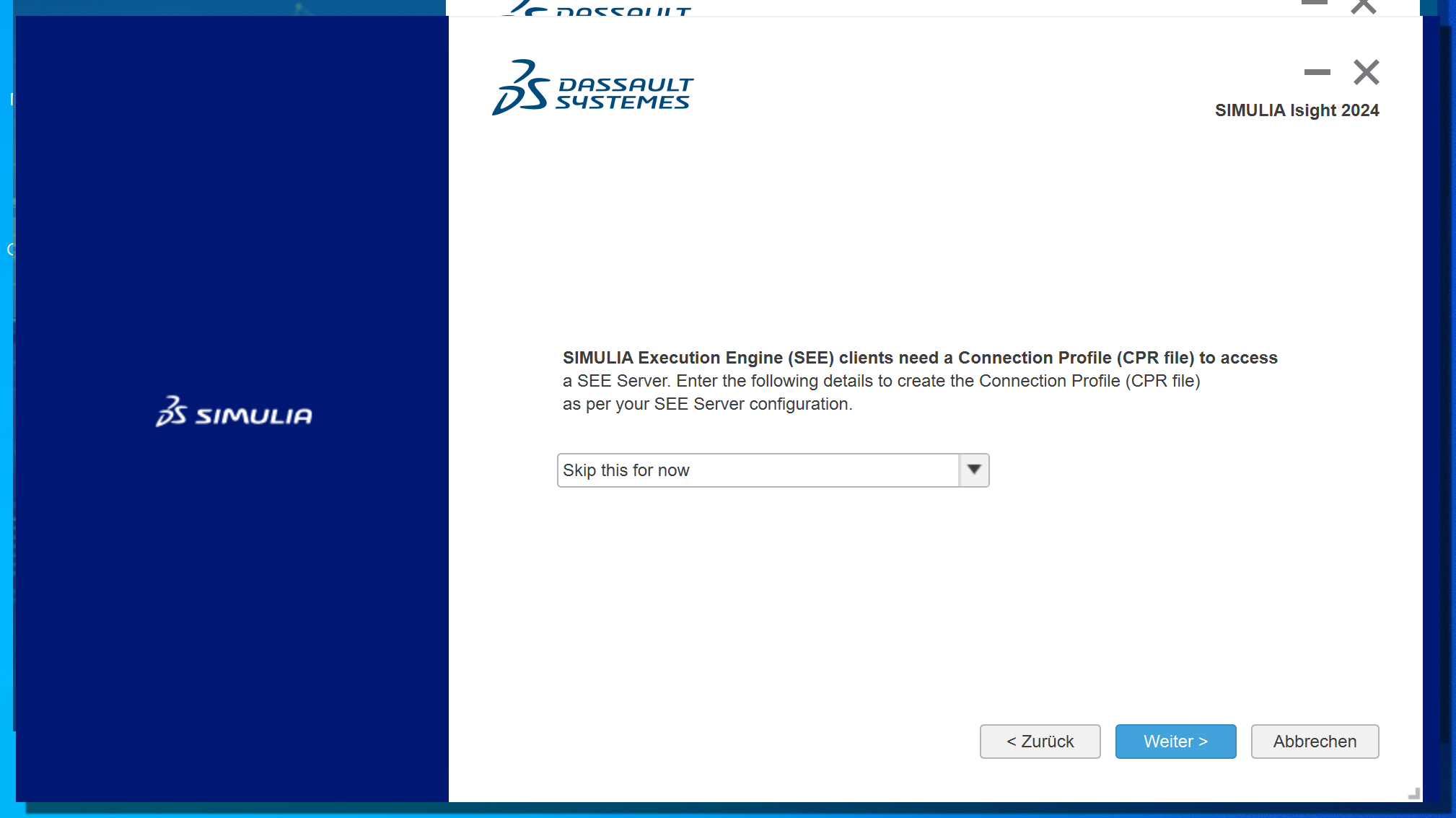Click the SIMULIA logo in the blue panel
This screenshot has width=1456, height=818.
click(234, 411)
